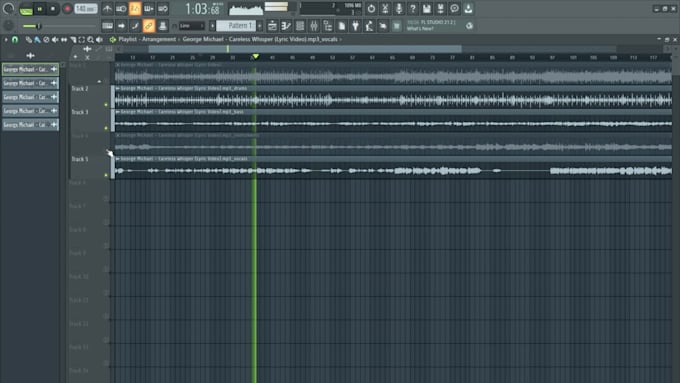Adjust the master volume slider
This screenshot has height=383, width=680.
point(38,26)
